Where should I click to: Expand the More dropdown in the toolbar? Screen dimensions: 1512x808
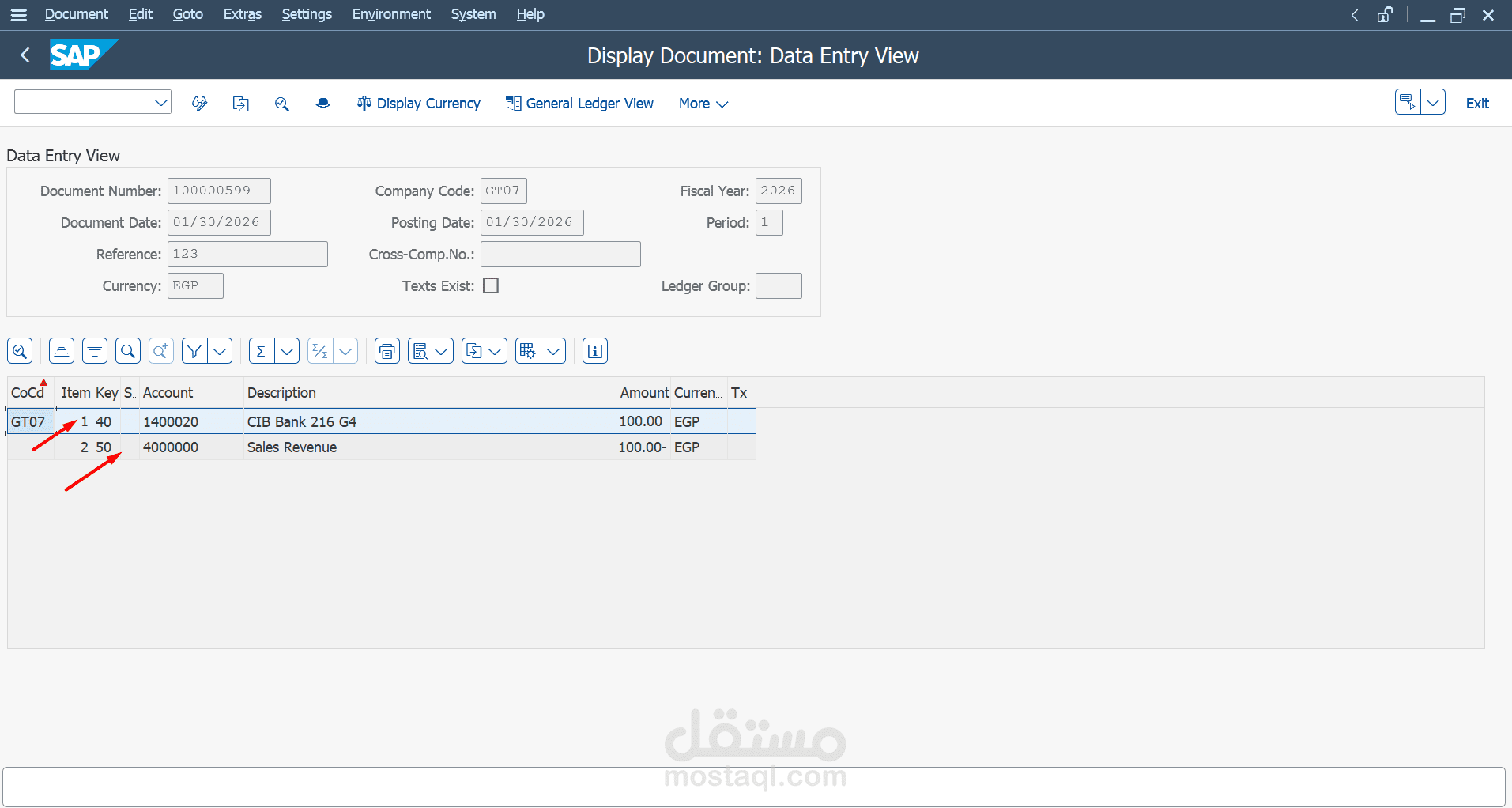pos(702,104)
